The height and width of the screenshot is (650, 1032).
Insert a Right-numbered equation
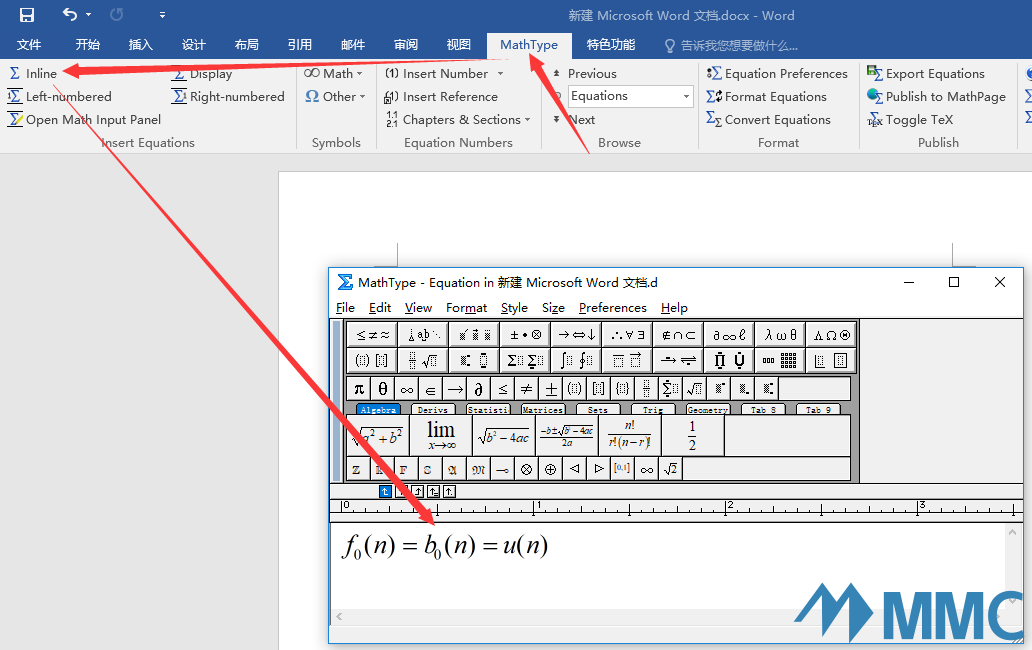point(228,97)
